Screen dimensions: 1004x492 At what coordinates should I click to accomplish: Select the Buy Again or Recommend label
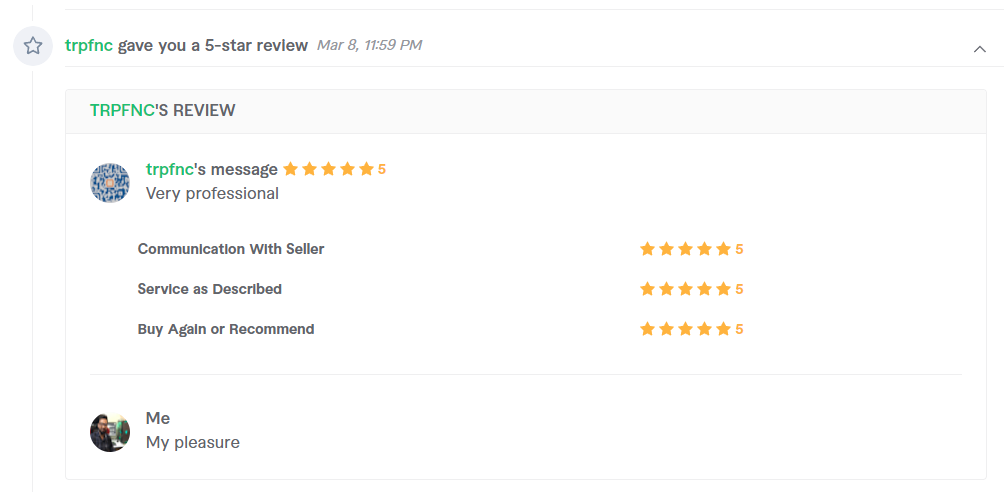pyautogui.click(x=226, y=329)
